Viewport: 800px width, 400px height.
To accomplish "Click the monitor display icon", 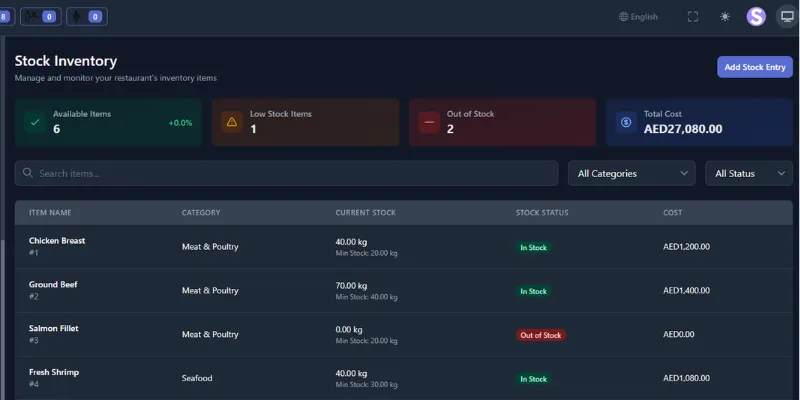I will [x=787, y=17].
